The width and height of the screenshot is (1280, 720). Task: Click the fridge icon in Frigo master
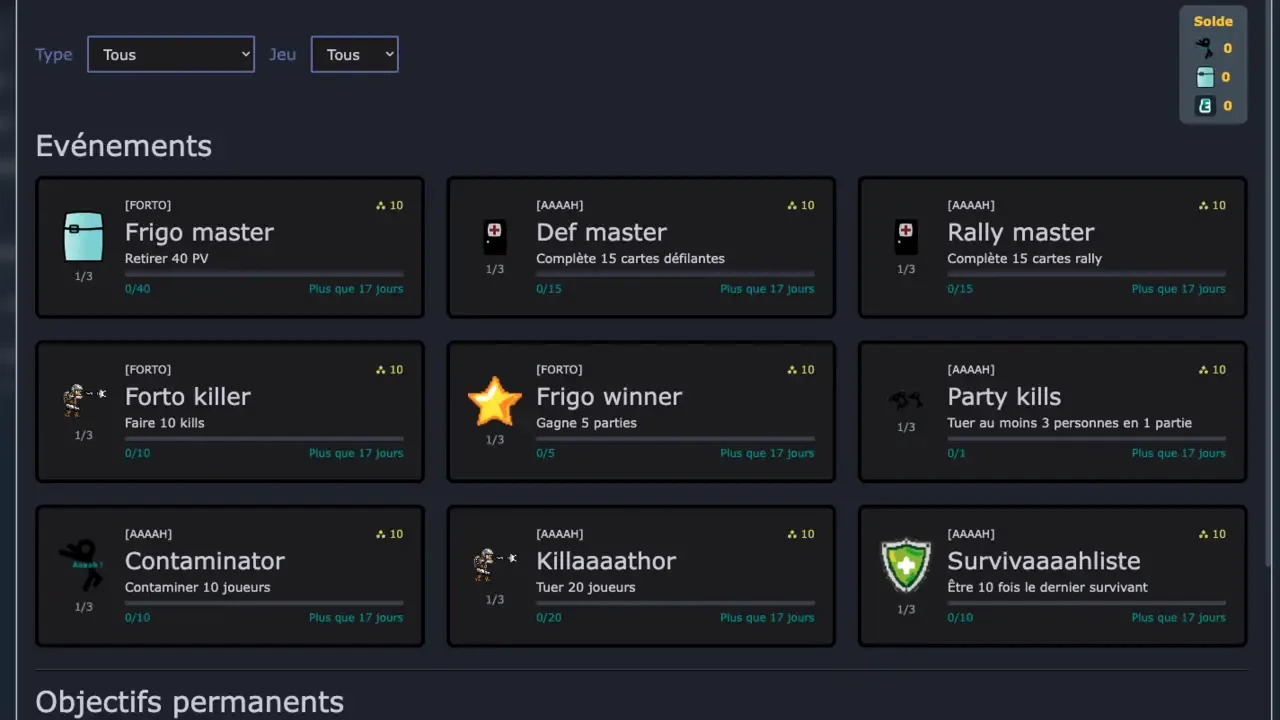[83, 237]
